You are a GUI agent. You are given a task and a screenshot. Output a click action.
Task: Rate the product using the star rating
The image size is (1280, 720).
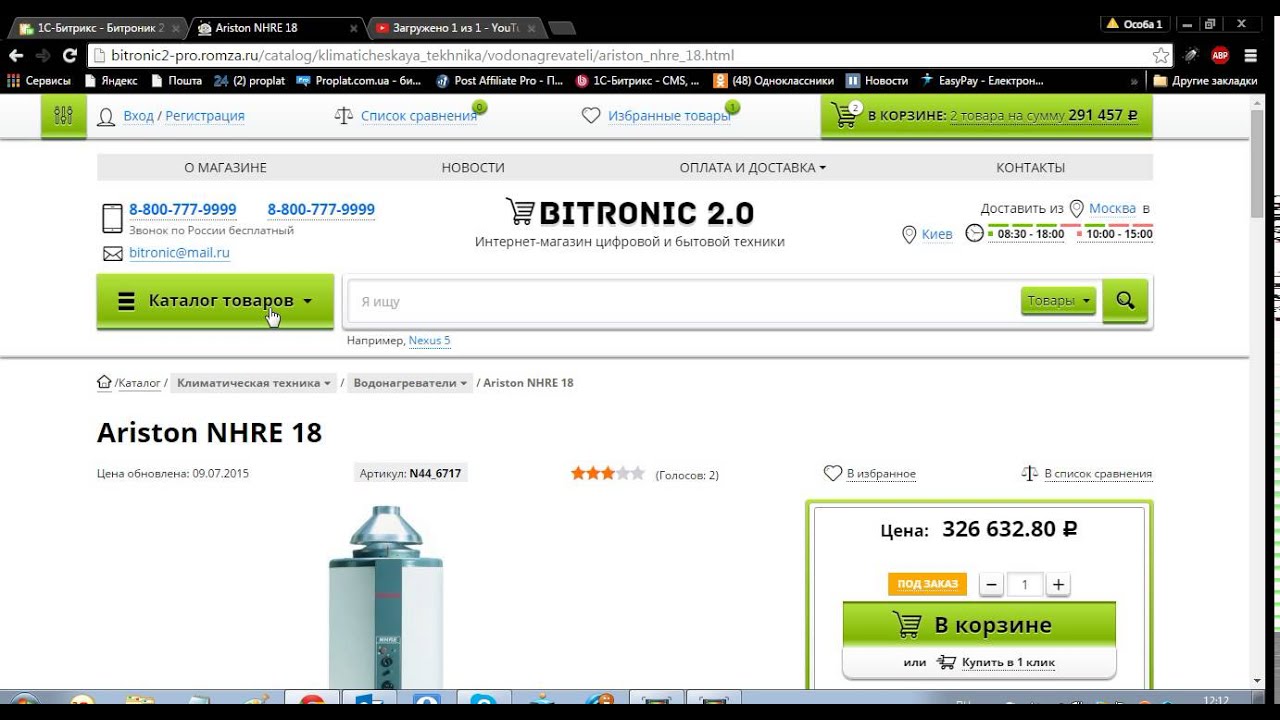click(x=608, y=473)
